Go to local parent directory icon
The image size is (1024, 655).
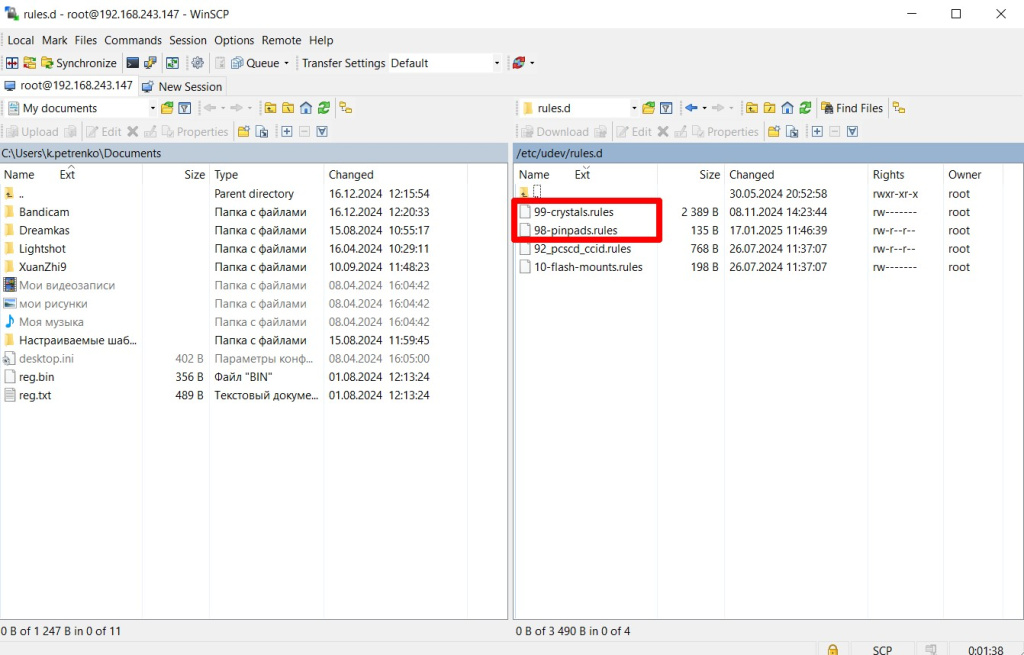coord(270,108)
